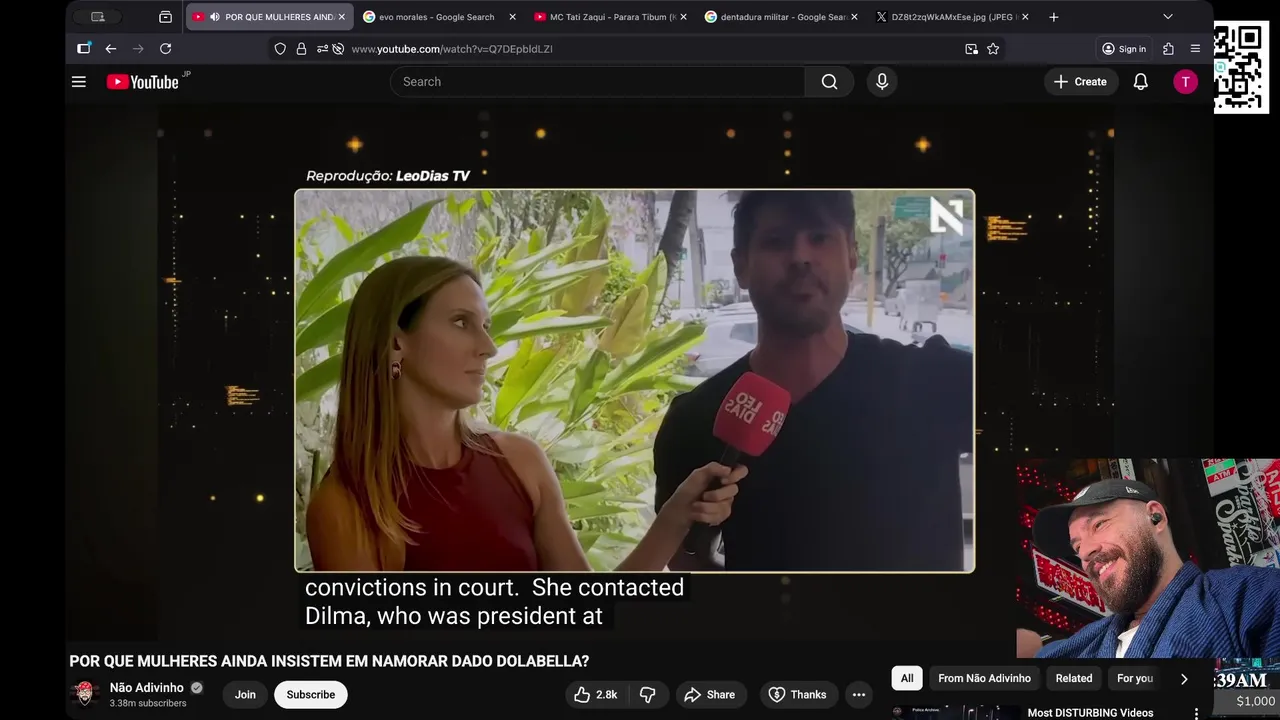Click the browser address bar URL
The height and width of the screenshot is (720, 1280).
coord(452,49)
